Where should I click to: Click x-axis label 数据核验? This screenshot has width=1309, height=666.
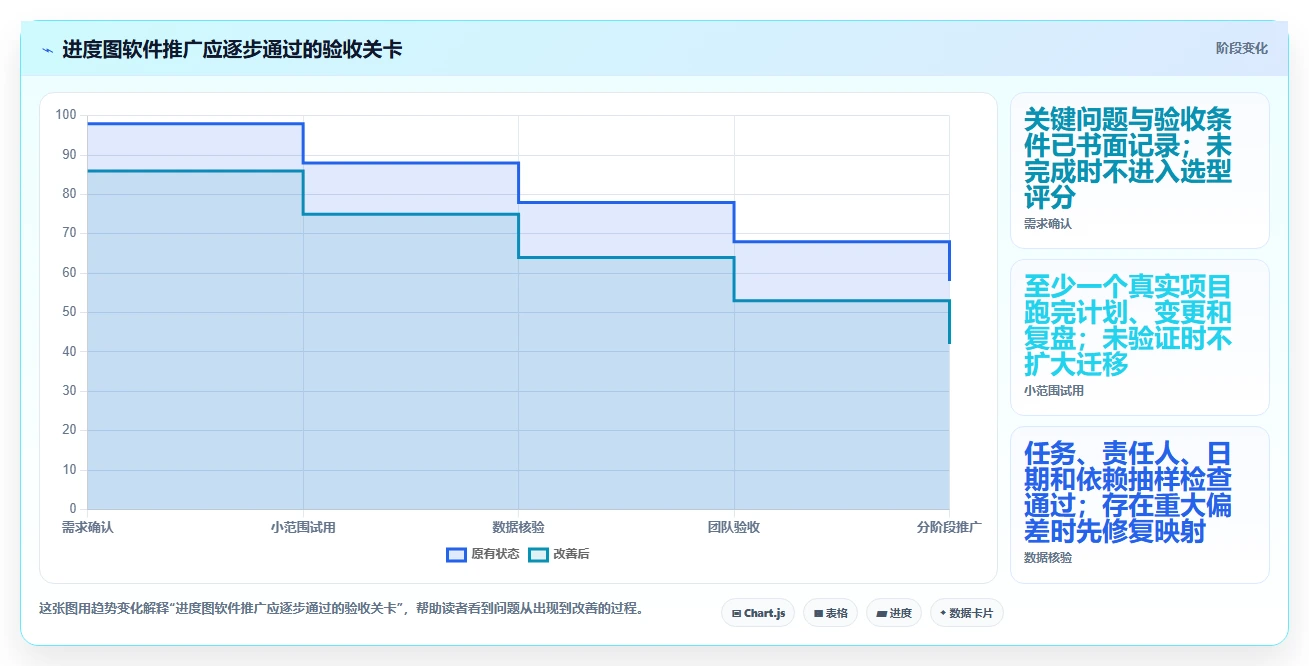[518, 527]
